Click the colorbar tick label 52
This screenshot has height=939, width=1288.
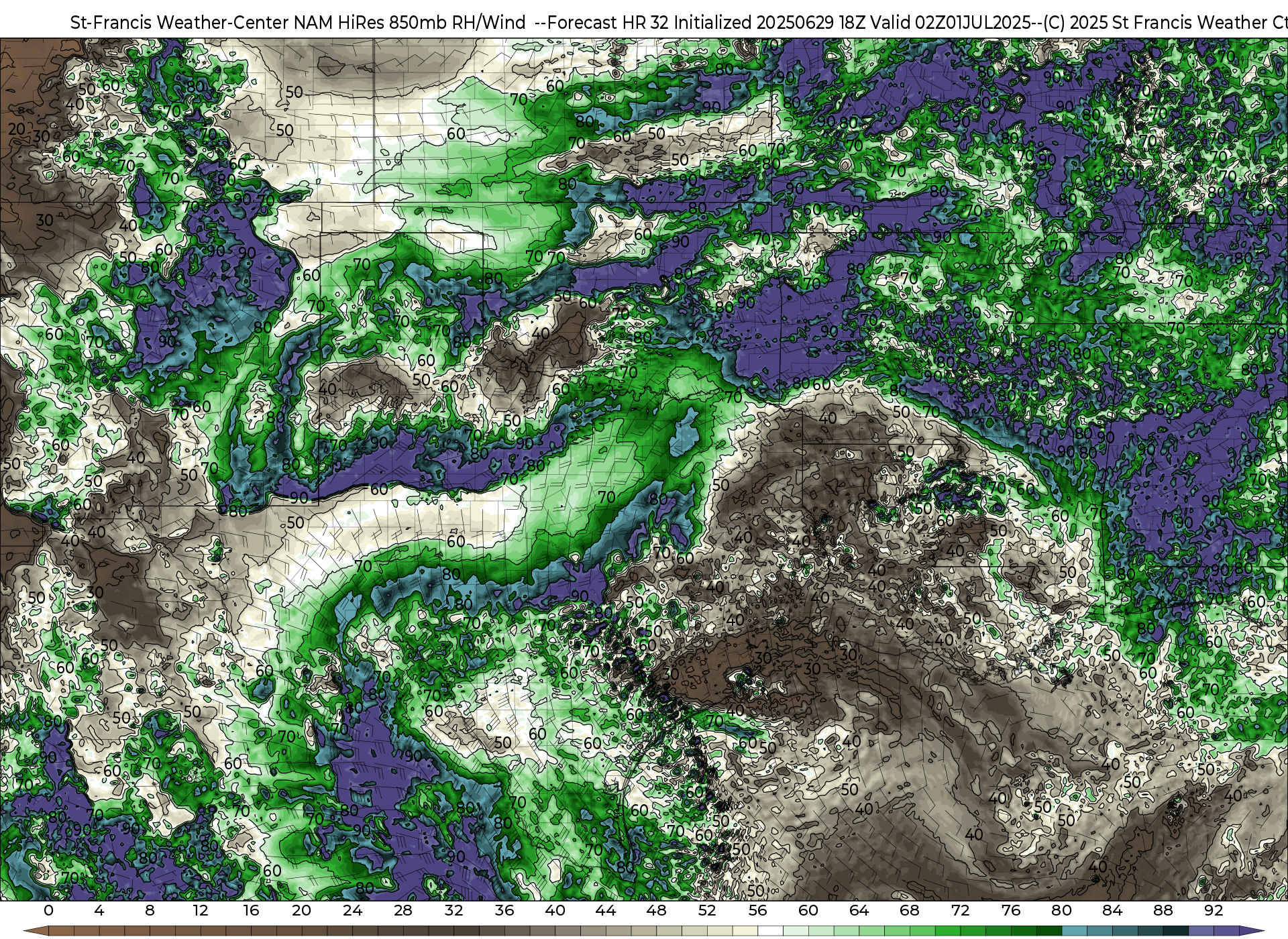click(707, 910)
